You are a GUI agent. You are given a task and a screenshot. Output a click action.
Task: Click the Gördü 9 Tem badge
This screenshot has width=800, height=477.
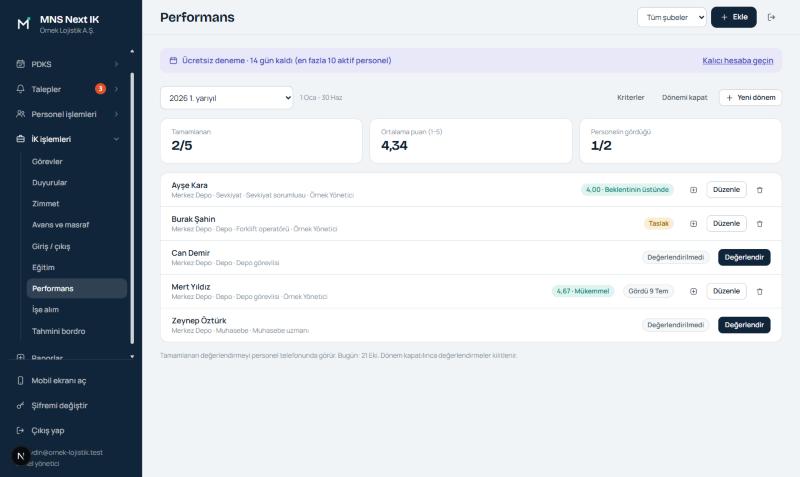point(648,291)
